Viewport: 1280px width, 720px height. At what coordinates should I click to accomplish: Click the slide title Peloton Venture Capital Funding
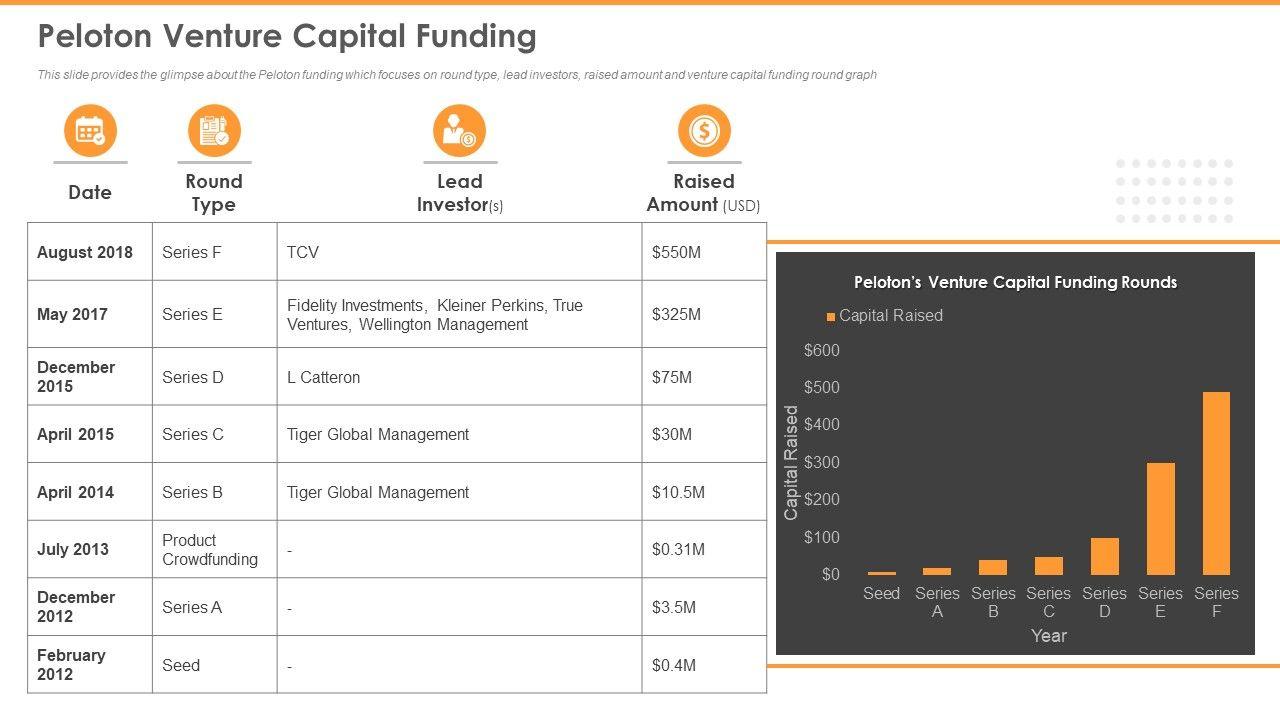pos(287,37)
